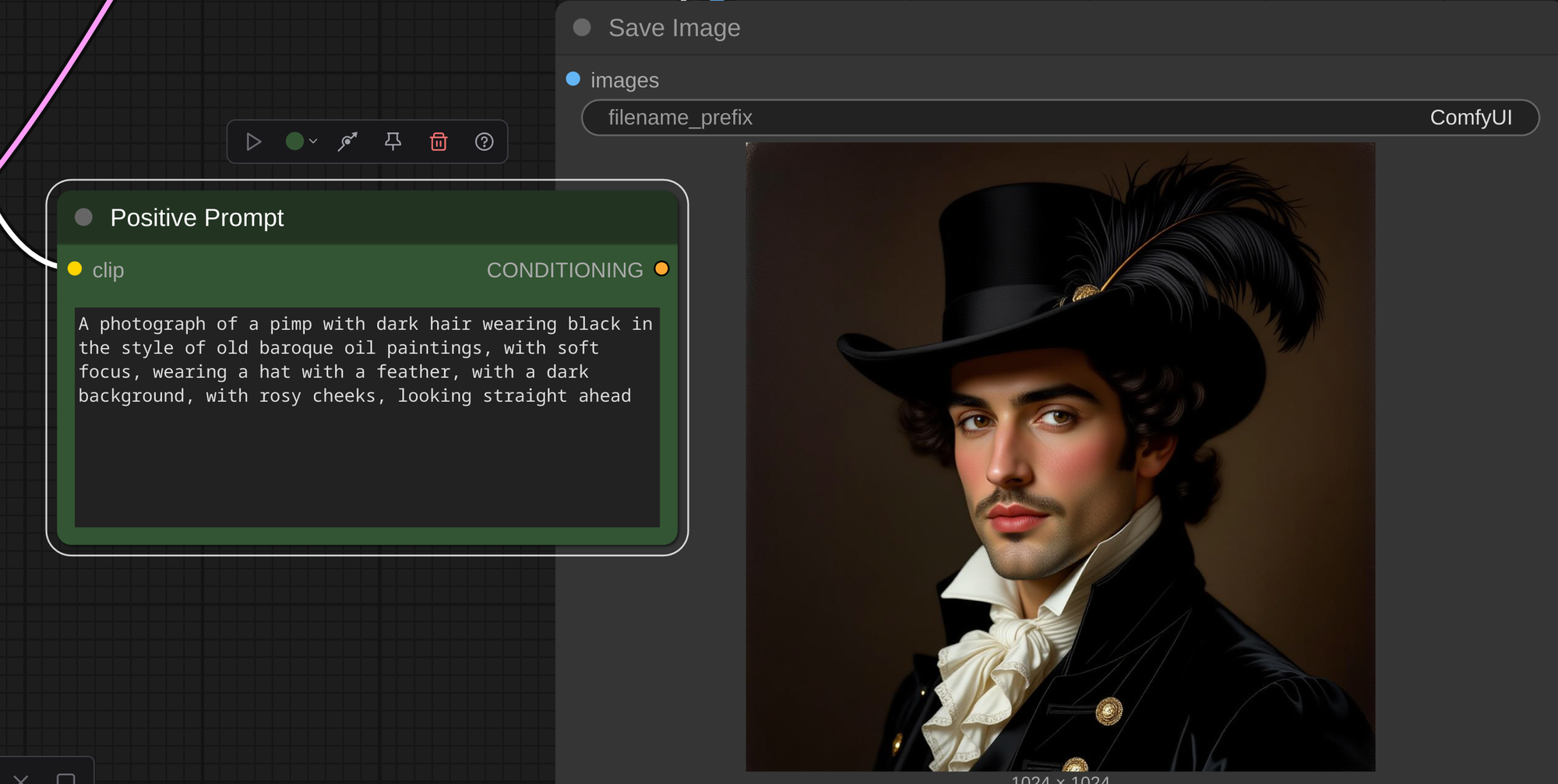Screen dimensions: 1558x784
Task: Click the yellow clip input port
Action: (x=75, y=269)
